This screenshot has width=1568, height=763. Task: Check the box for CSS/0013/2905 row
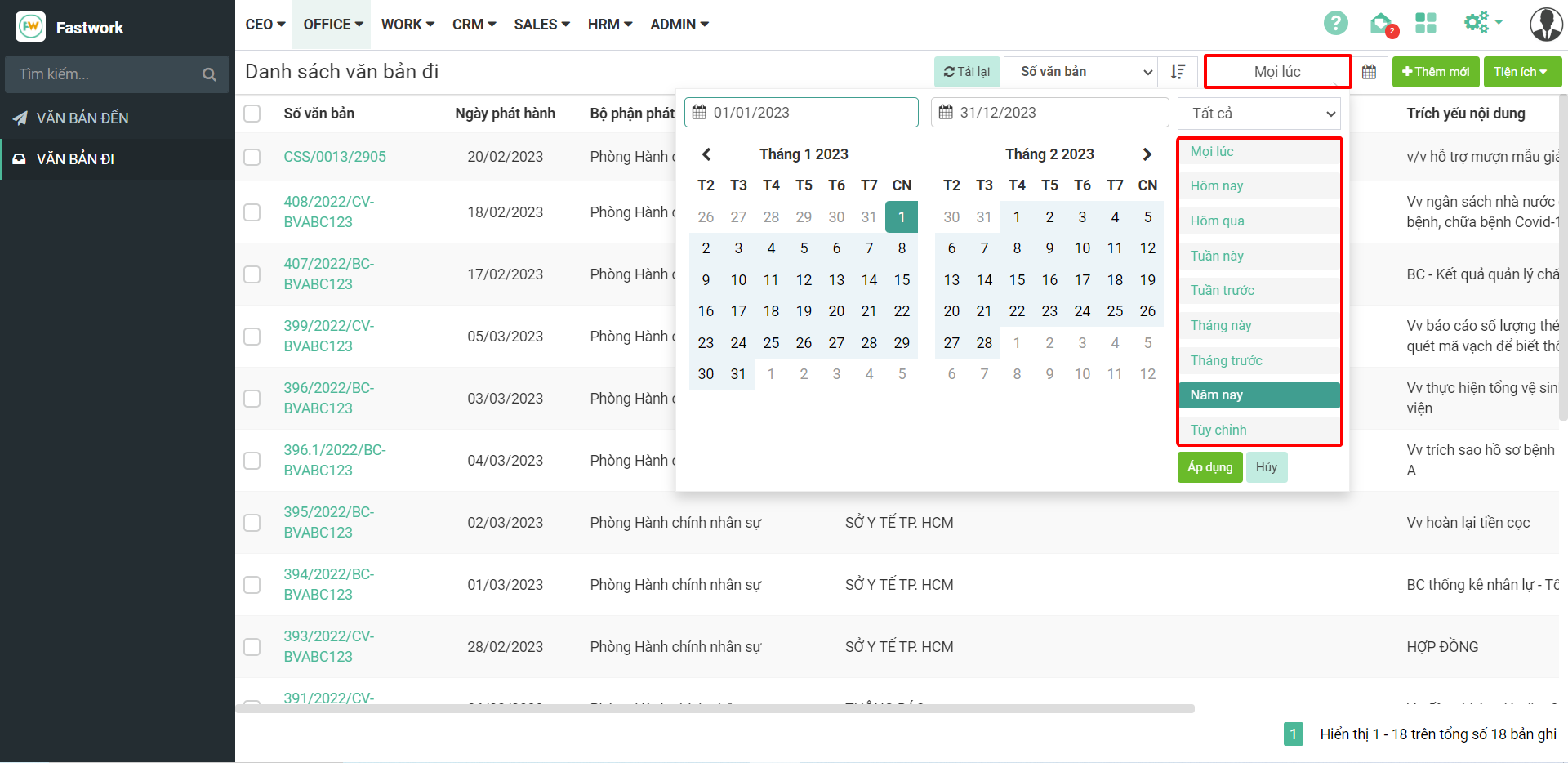(x=252, y=157)
